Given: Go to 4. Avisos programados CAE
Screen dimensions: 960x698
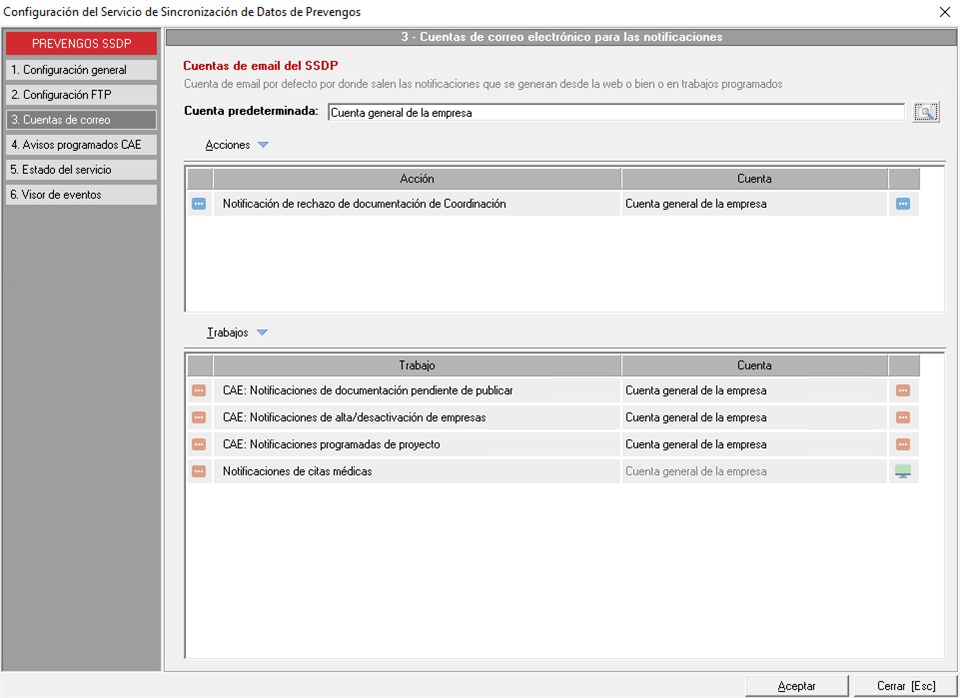Looking at the screenshot, I should (x=81, y=145).
